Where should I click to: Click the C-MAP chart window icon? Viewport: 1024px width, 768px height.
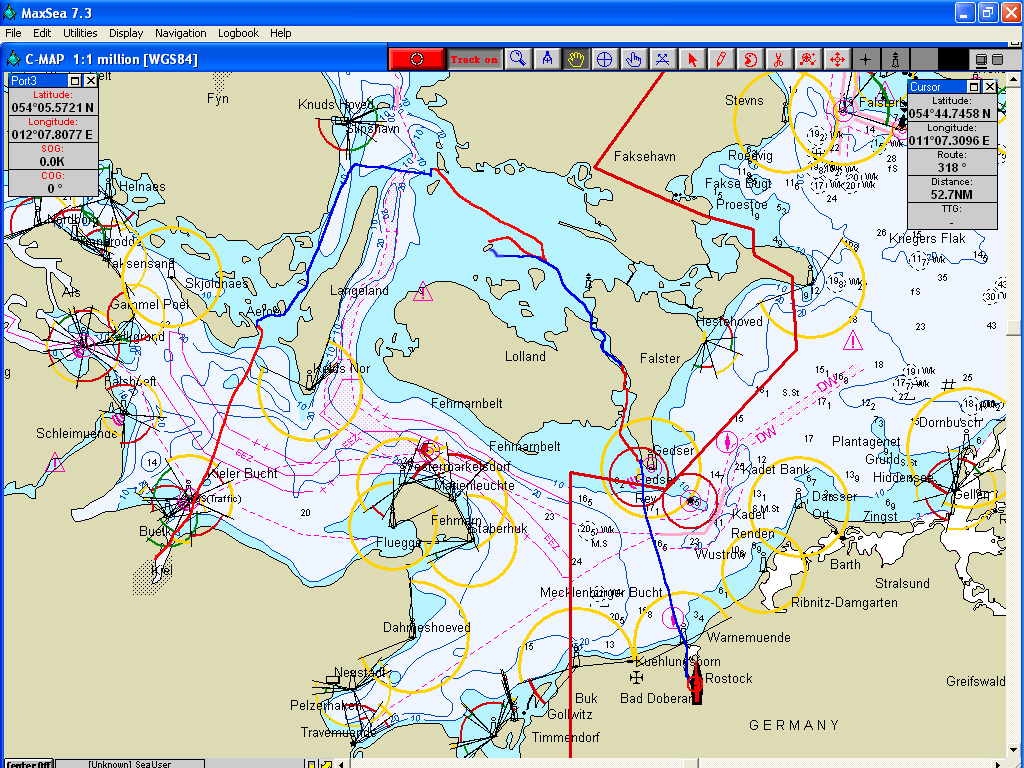click(13, 59)
